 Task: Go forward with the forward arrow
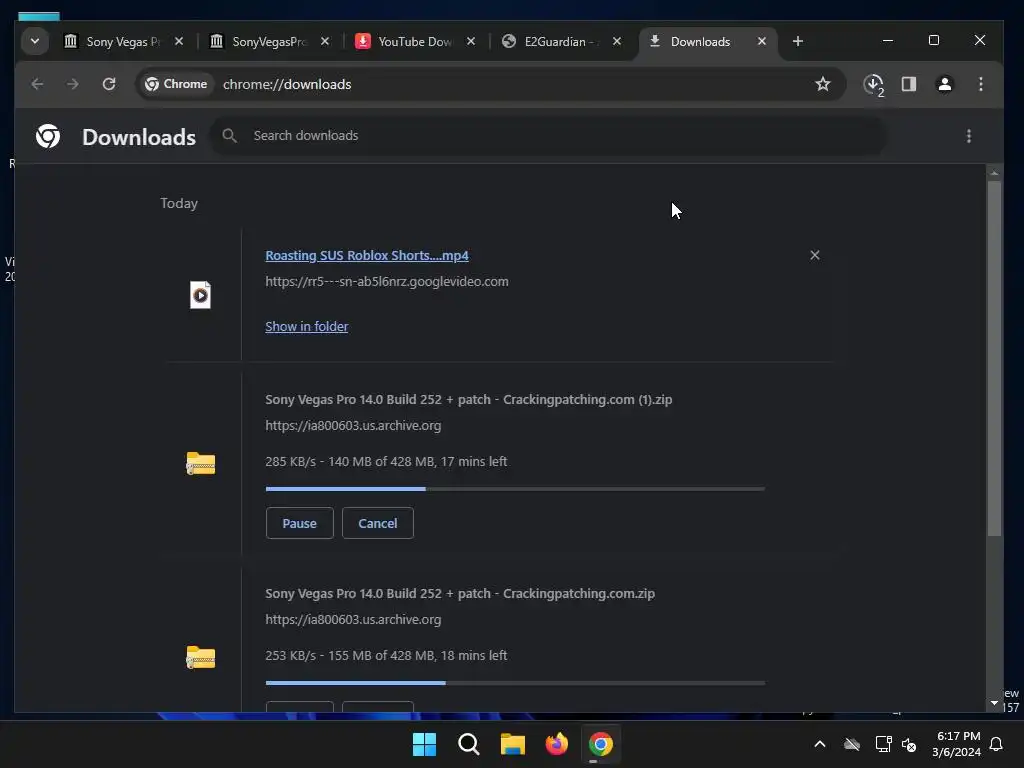click(x=72, y=84)
